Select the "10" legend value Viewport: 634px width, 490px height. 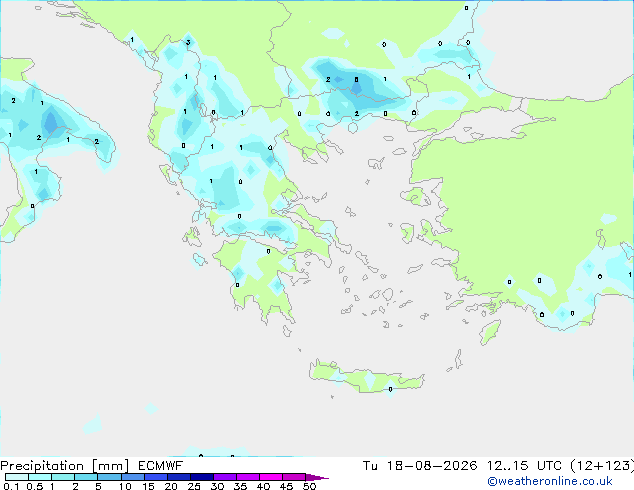click(125, 486)
